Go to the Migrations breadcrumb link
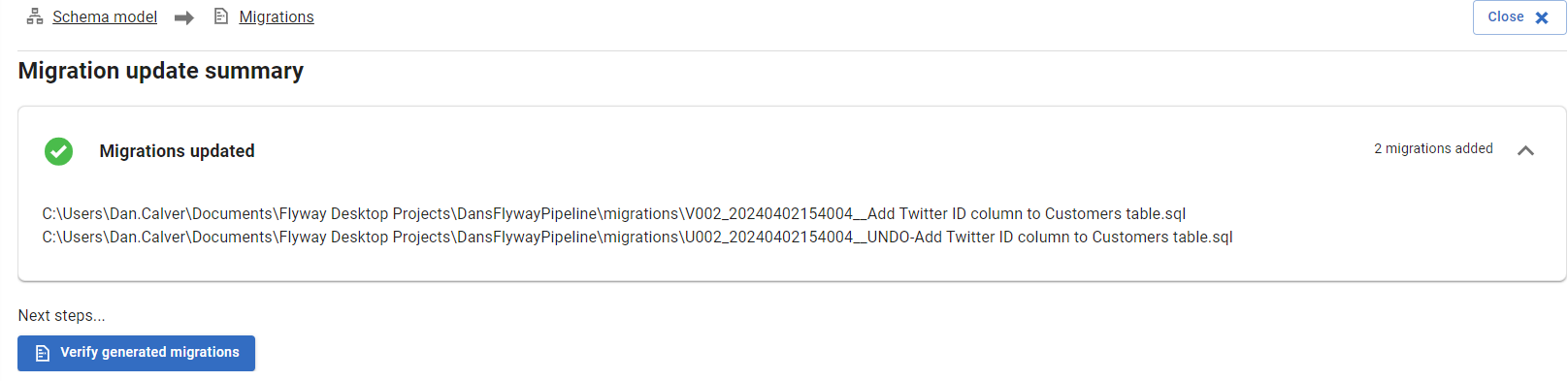 coord(277,16)
